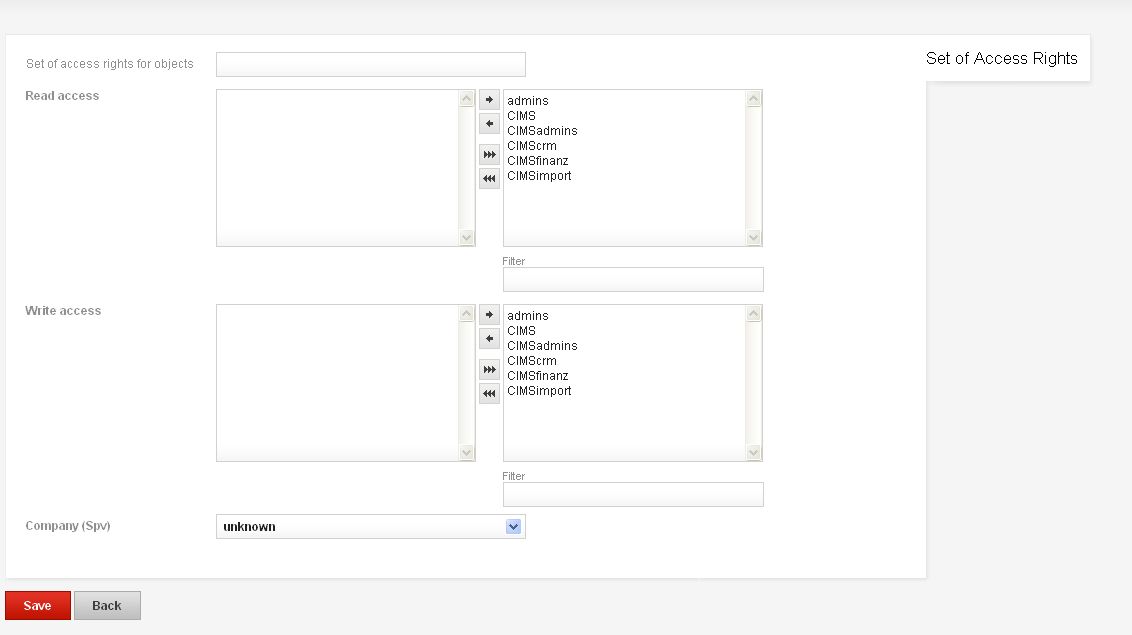Click the remove arrow in Read access

pos(489,123)
